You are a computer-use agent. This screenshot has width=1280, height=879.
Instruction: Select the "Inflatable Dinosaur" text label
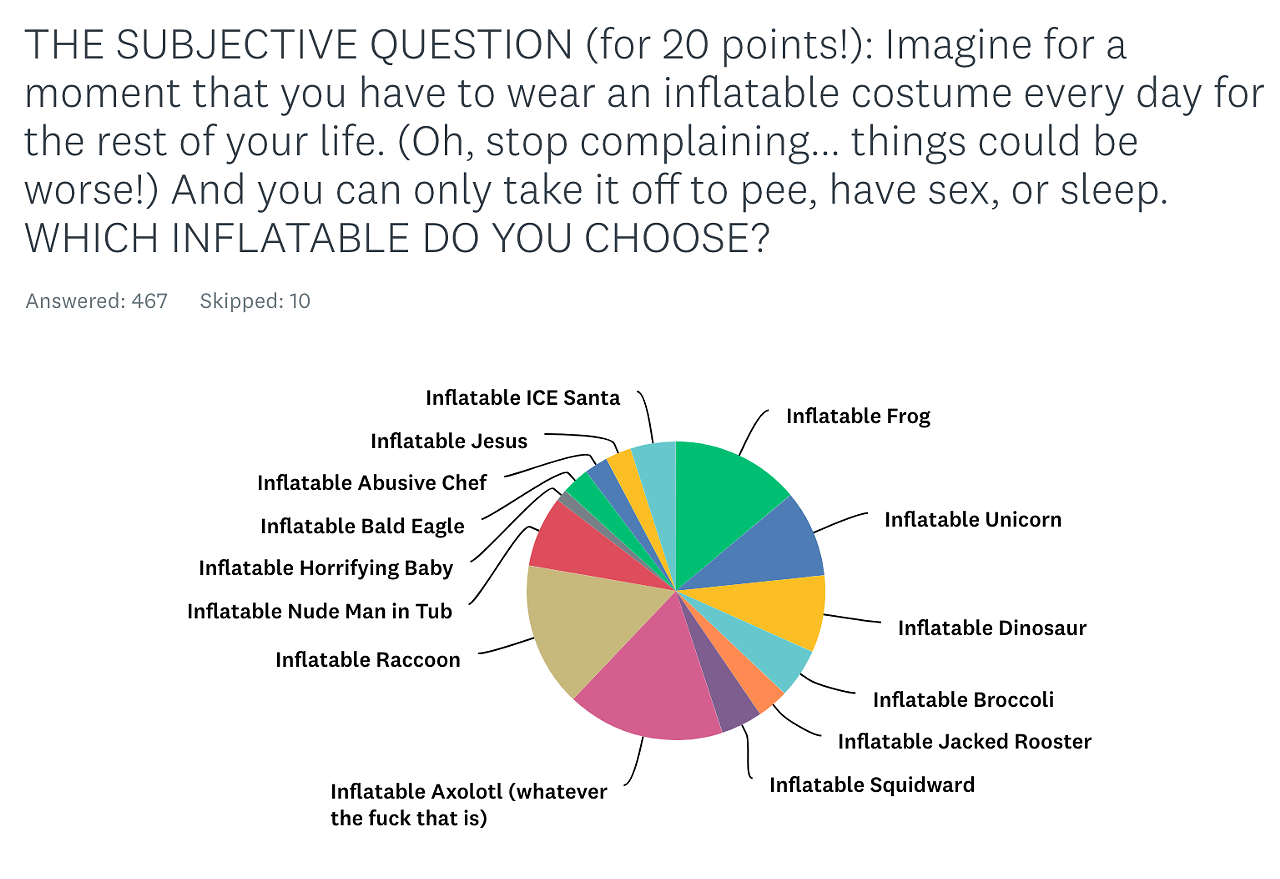(x=991, y=628)
